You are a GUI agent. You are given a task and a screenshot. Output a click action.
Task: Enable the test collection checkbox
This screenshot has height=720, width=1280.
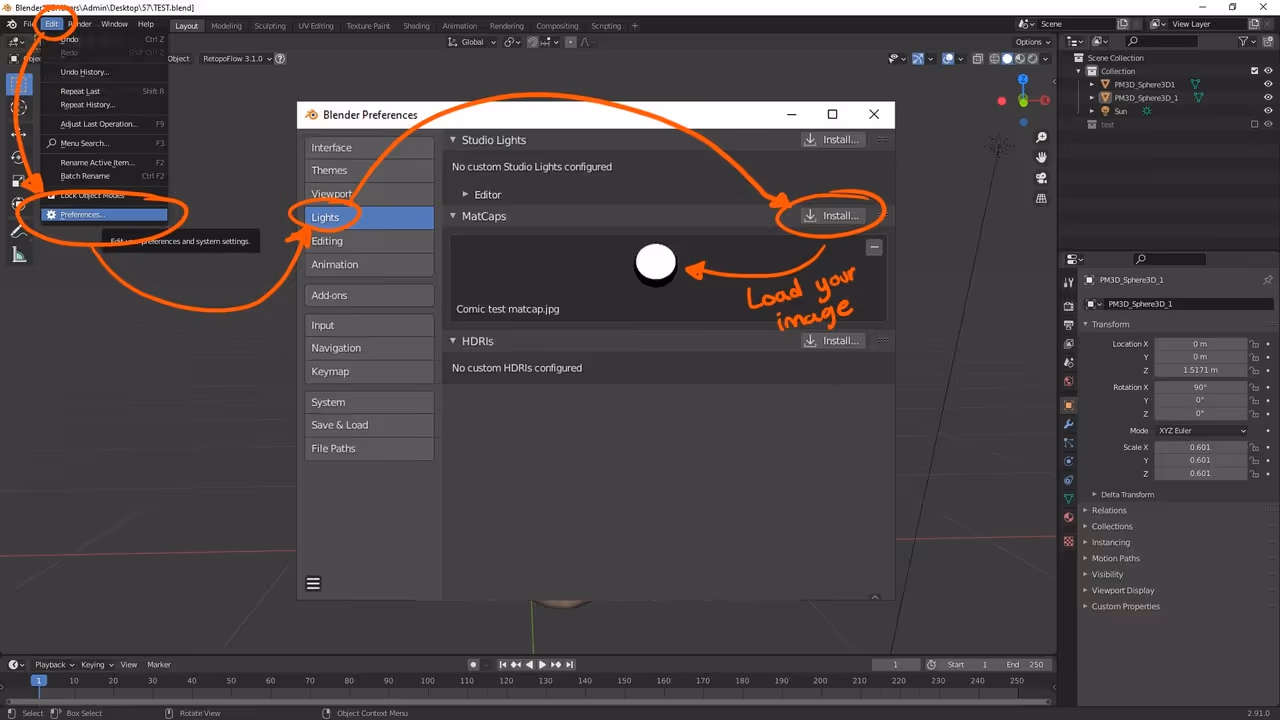(x=1255, y=124)
